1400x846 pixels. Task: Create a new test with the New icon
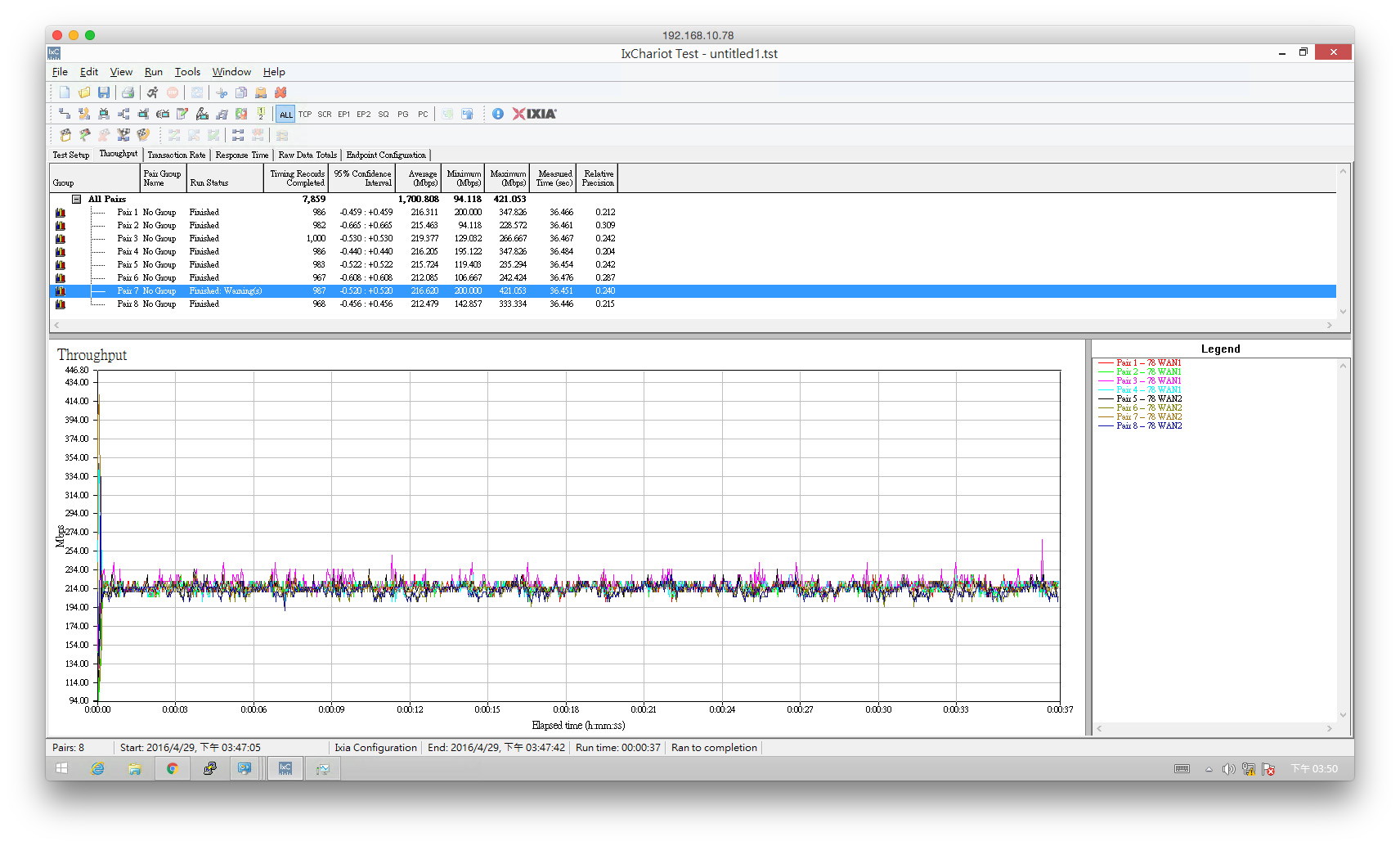(x=65, y=92)
